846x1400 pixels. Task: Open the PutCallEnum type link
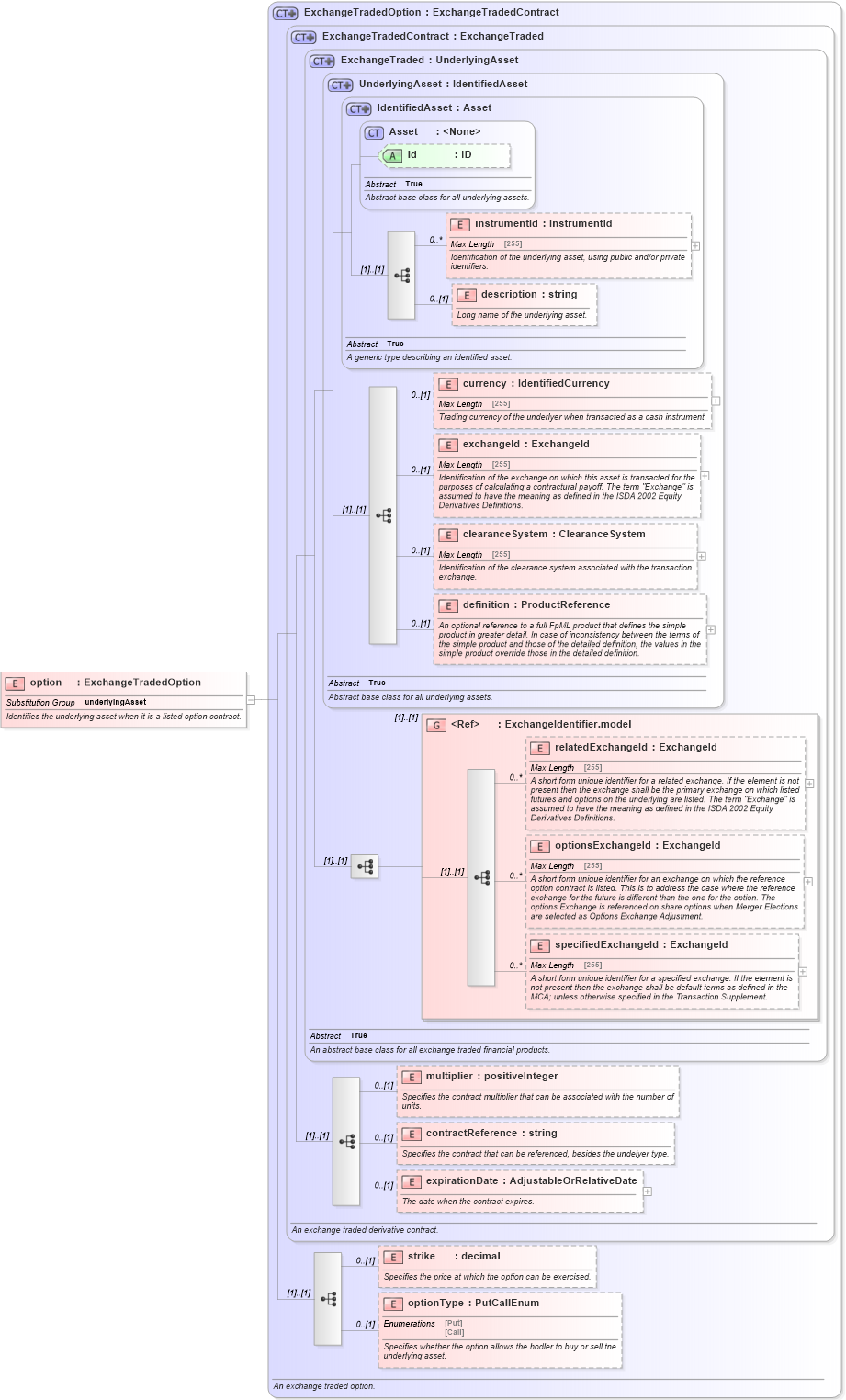(x=507, y=1304)
